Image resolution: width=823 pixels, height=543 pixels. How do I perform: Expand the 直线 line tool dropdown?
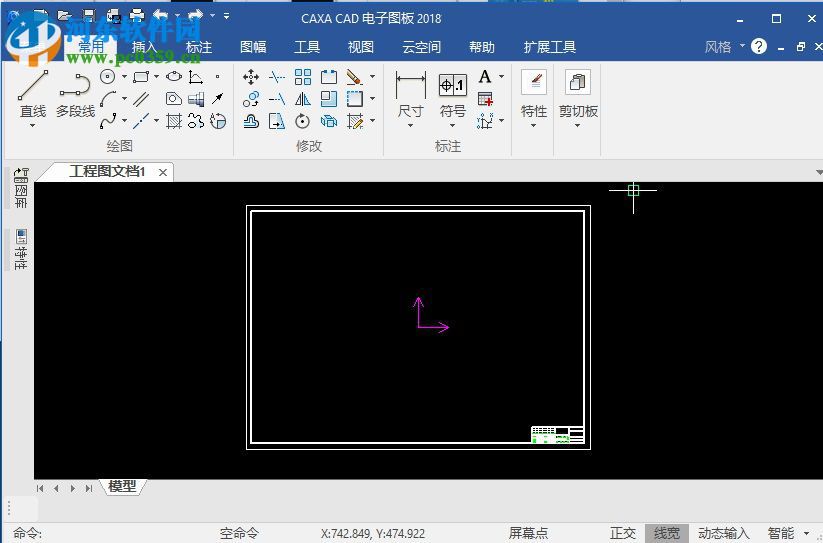click(x=33, y=125)
